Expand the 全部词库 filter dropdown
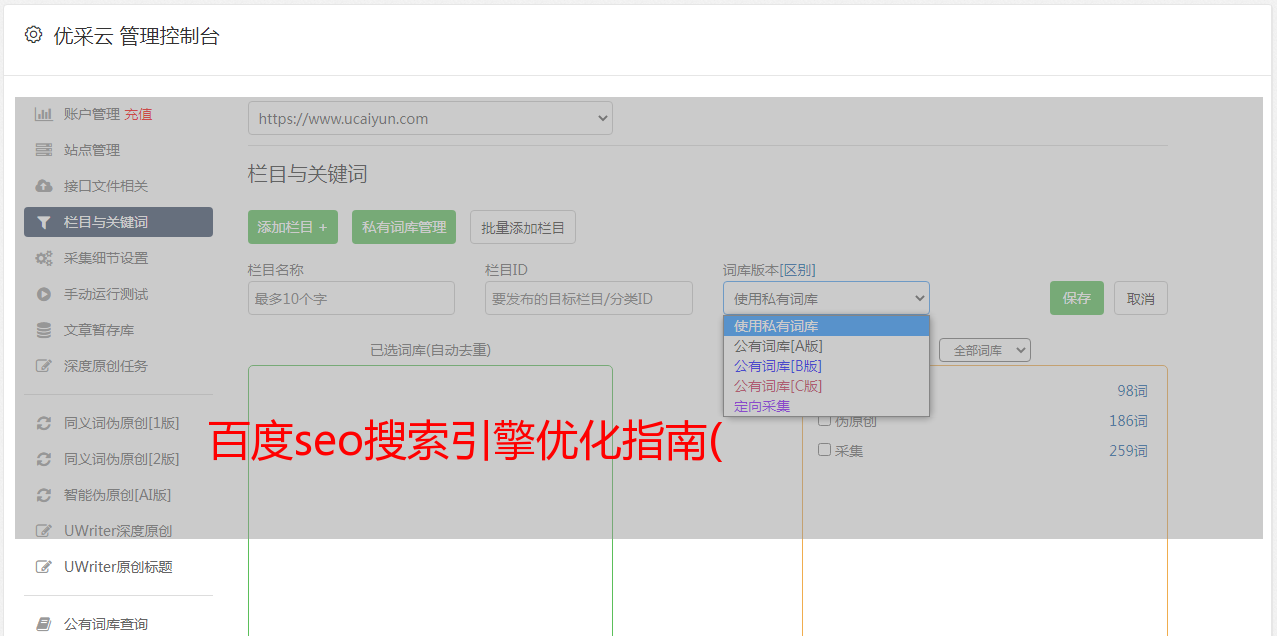This screenshot has height=636, width=1277. pos(984,350)
